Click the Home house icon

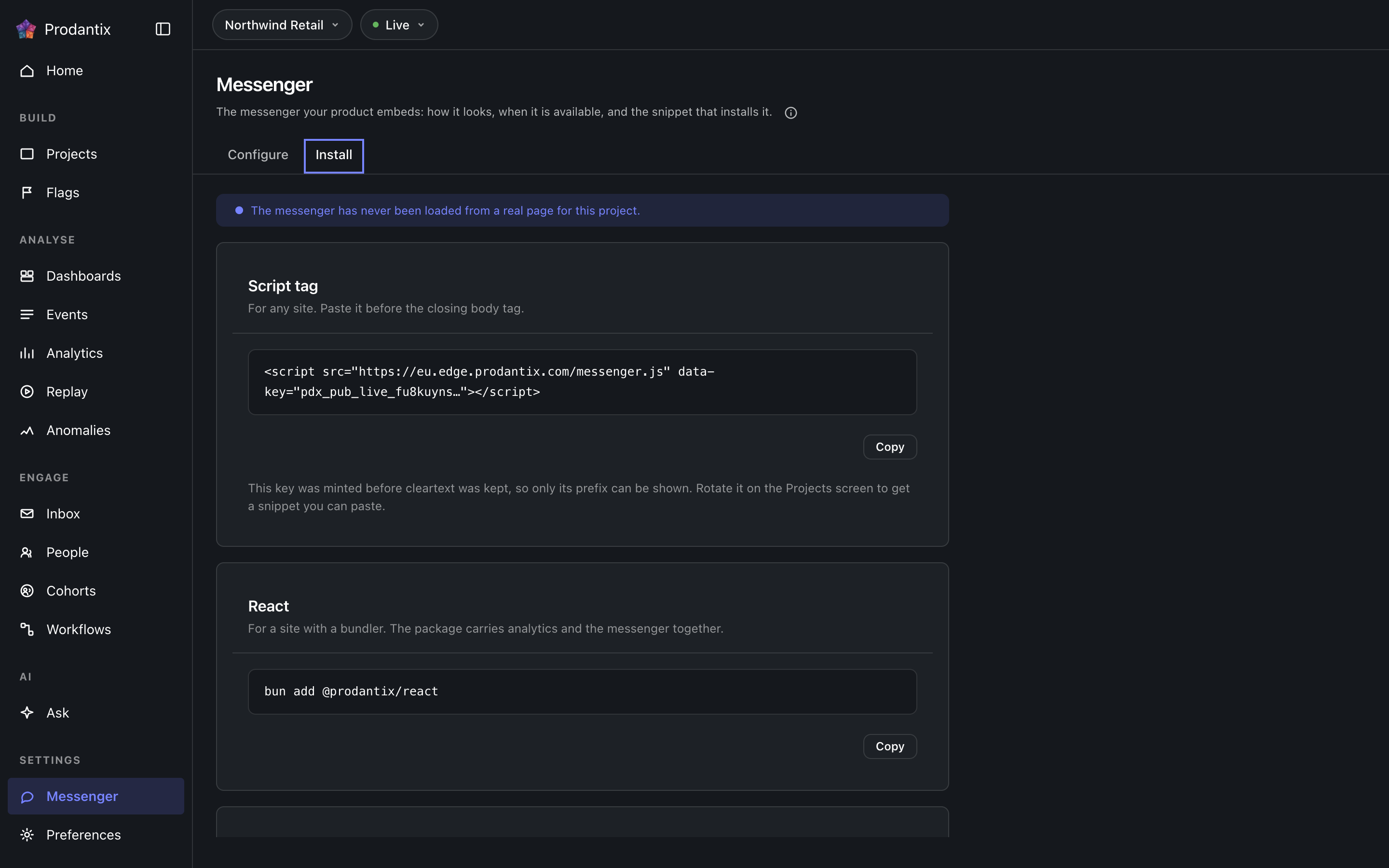click(x=27, y=70)
